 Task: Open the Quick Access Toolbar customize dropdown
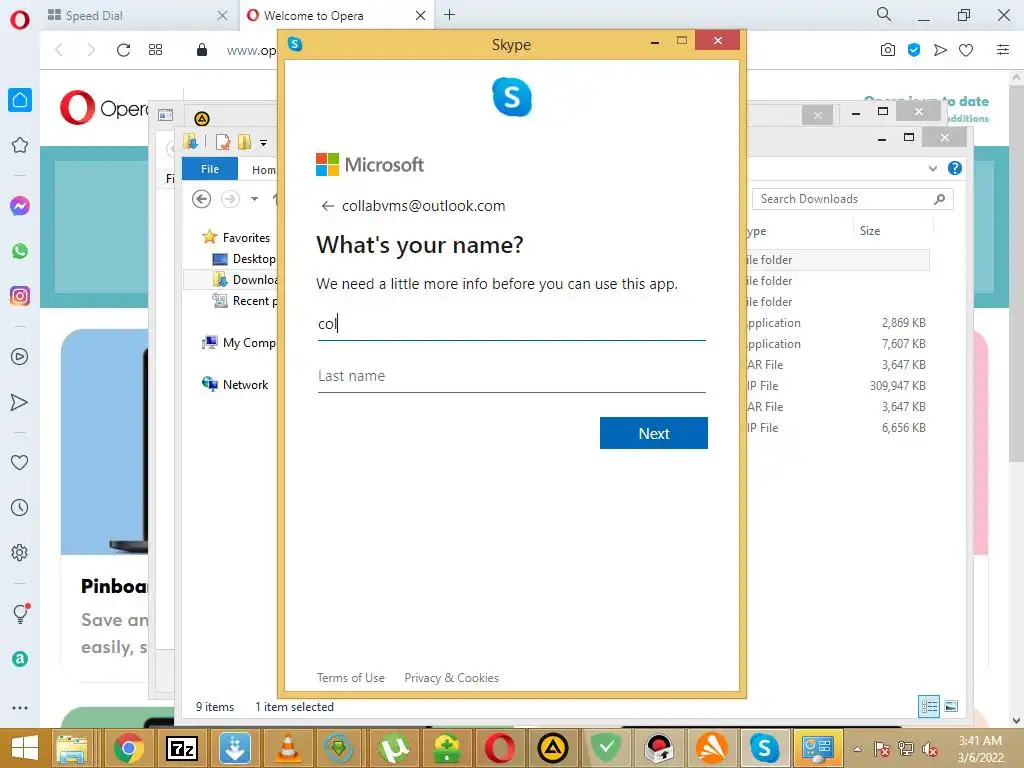[263, 142]
